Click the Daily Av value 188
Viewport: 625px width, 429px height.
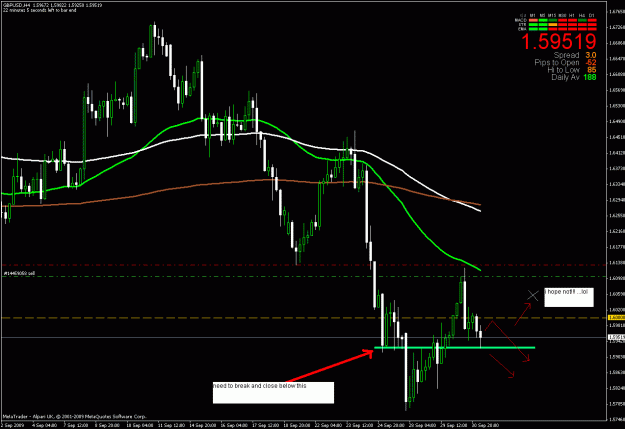click(590, 77)
